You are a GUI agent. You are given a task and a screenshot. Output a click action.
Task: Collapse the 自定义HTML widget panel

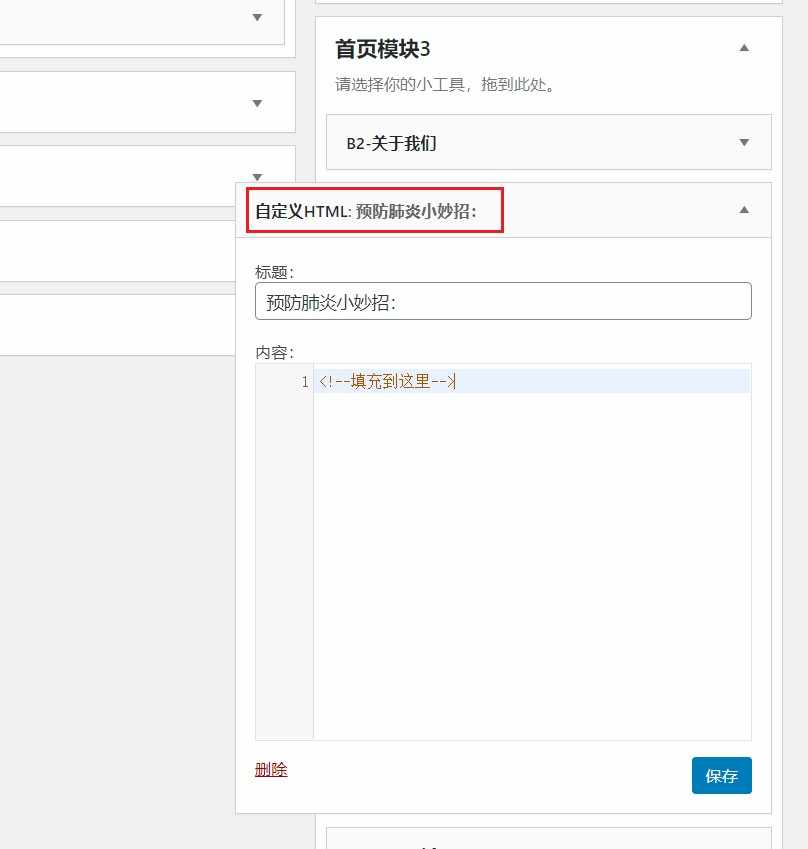point(743,210)
